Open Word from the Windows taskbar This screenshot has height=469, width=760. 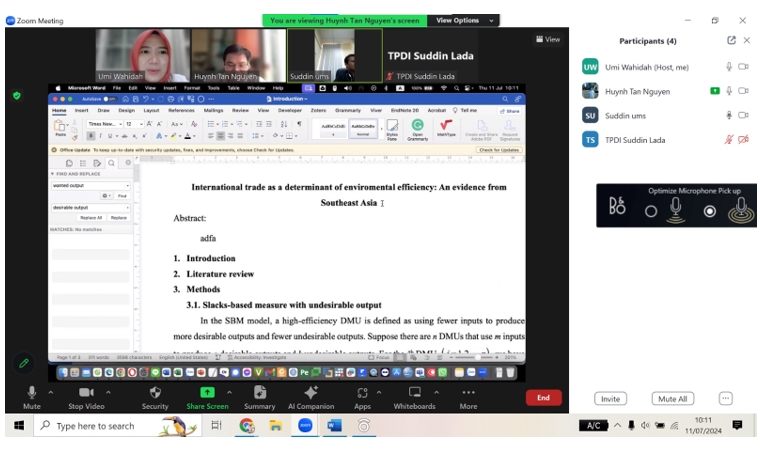(x=334, y=425)
